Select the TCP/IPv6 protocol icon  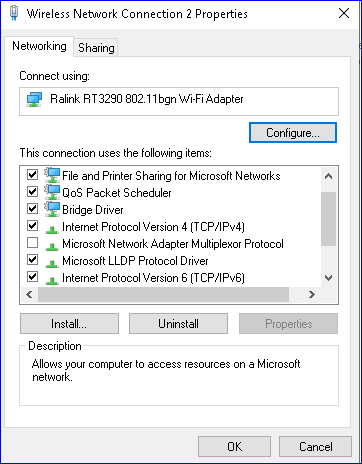click(x=52, y=280)
